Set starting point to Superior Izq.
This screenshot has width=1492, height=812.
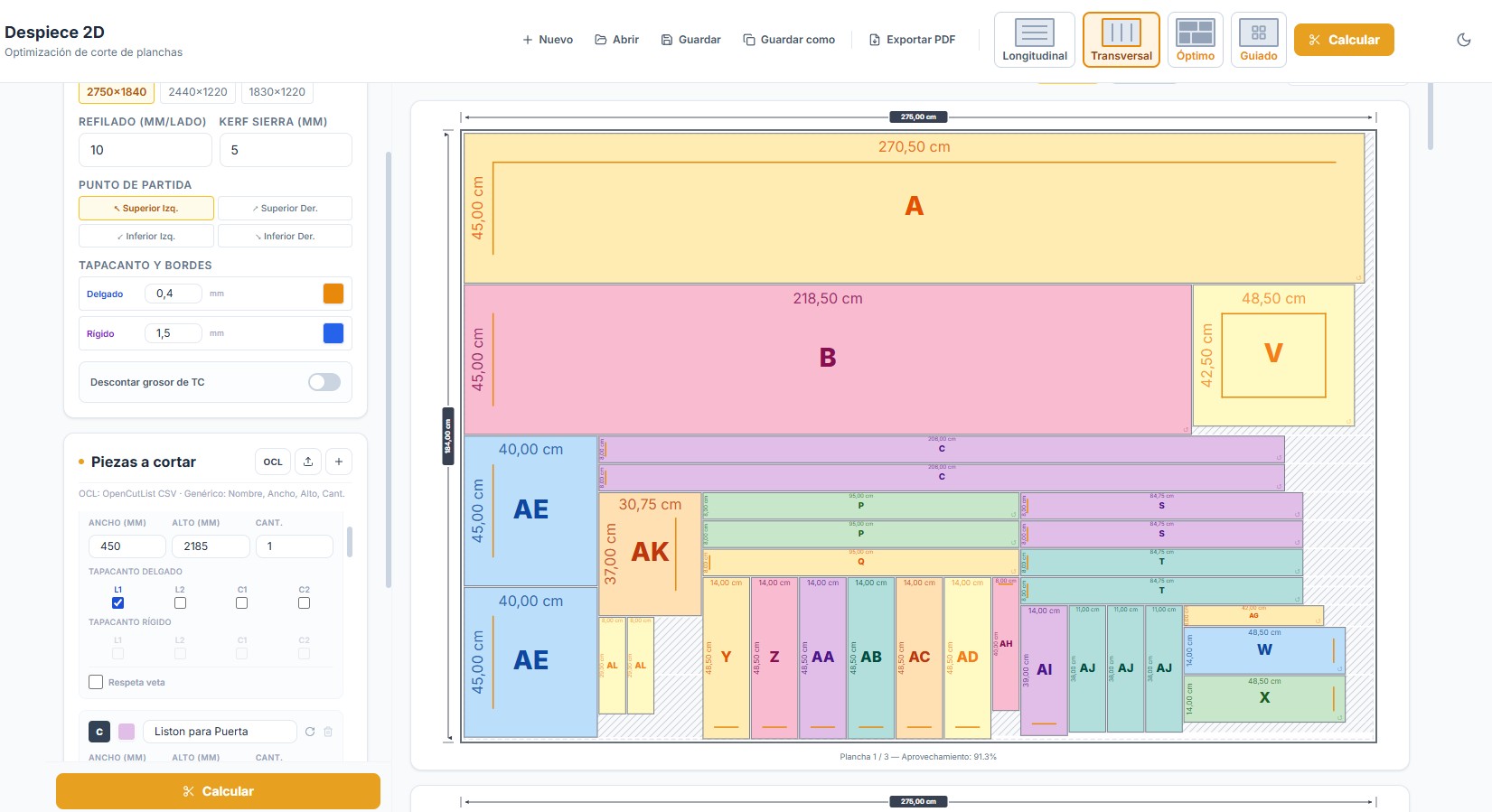tap(146, 209)
